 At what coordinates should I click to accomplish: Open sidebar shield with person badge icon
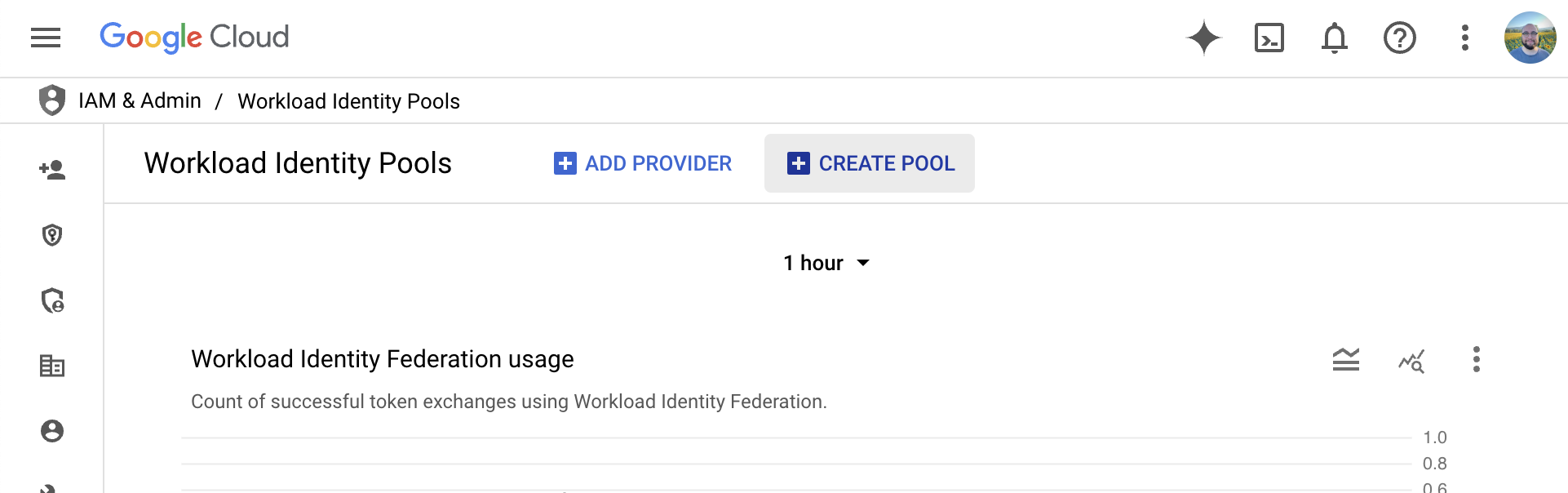coord(52,300)
